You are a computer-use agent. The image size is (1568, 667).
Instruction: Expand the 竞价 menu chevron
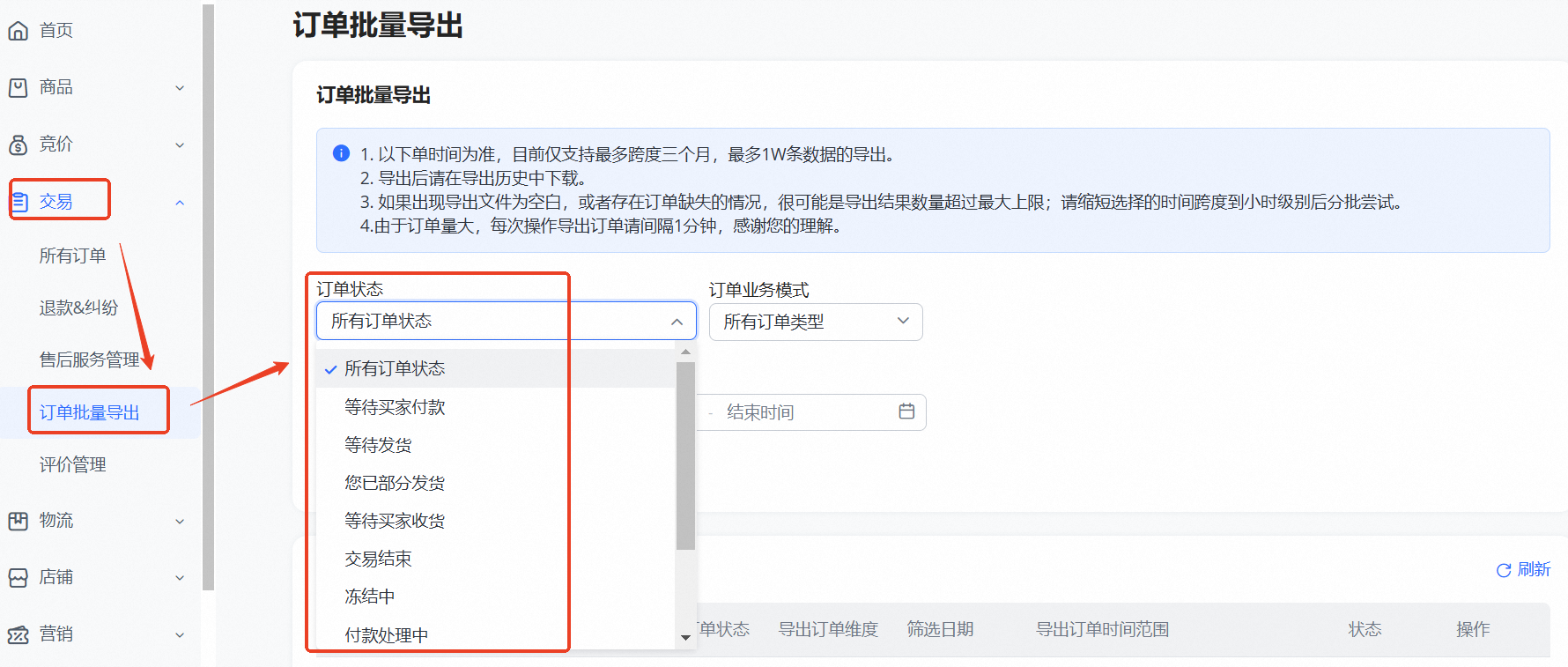[180, 145]
